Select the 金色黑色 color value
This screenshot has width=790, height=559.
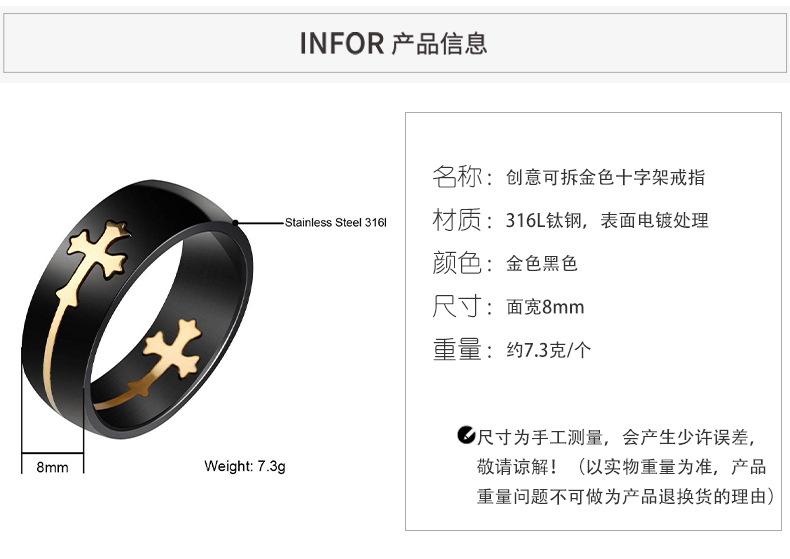[x=542, y=263]
